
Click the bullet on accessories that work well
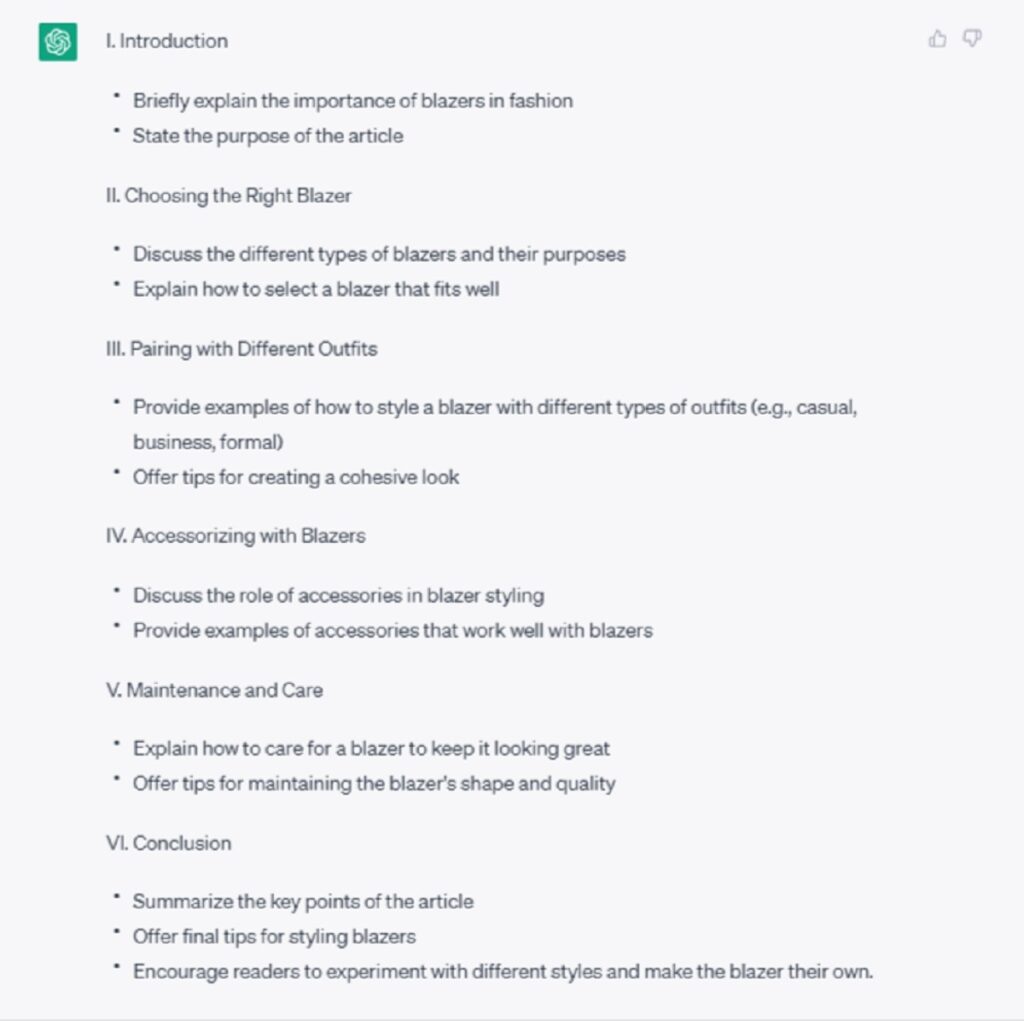pos(392,630)
